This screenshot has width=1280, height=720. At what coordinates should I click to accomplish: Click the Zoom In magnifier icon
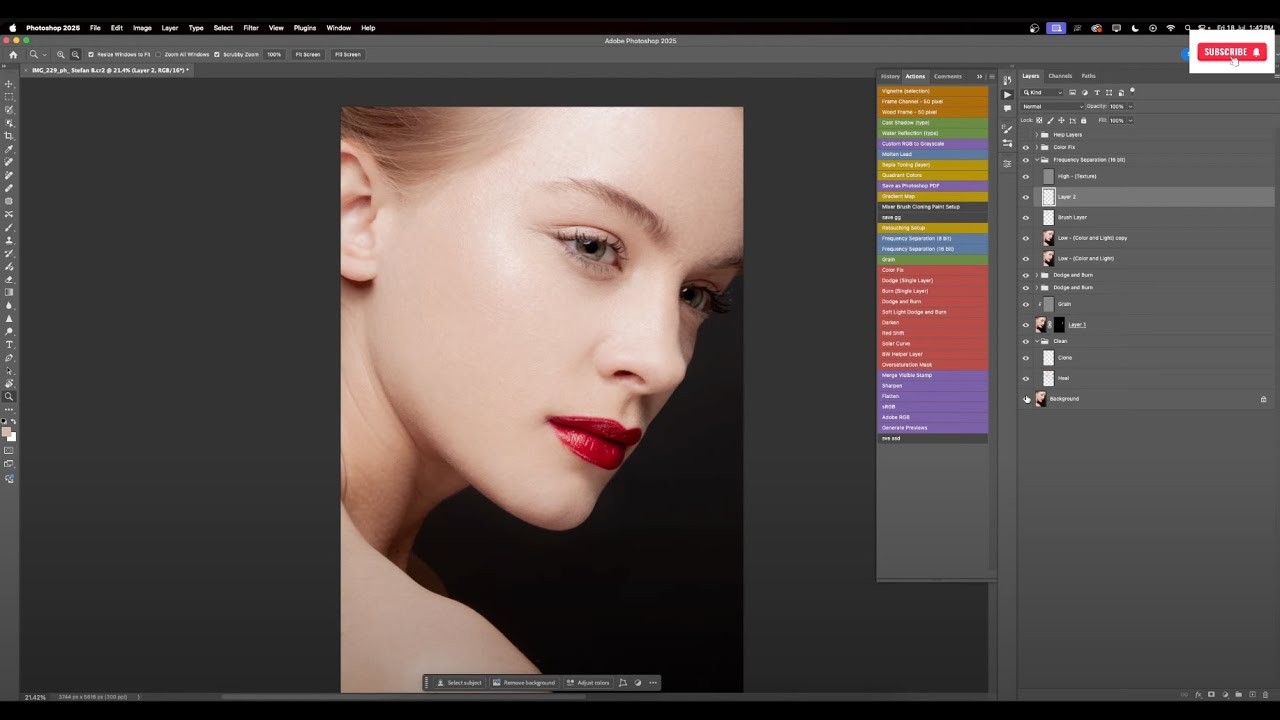pos(61,54)
